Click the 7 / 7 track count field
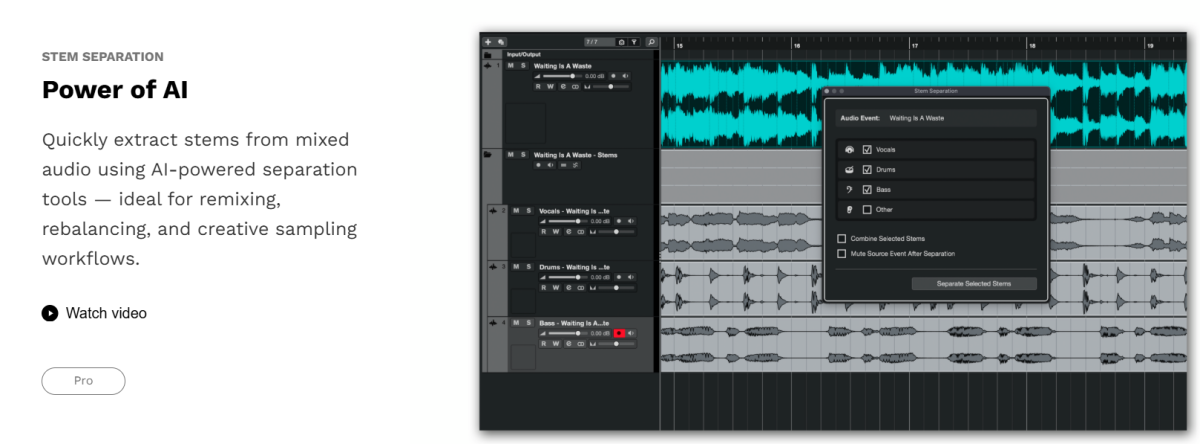 coord(599,42)
